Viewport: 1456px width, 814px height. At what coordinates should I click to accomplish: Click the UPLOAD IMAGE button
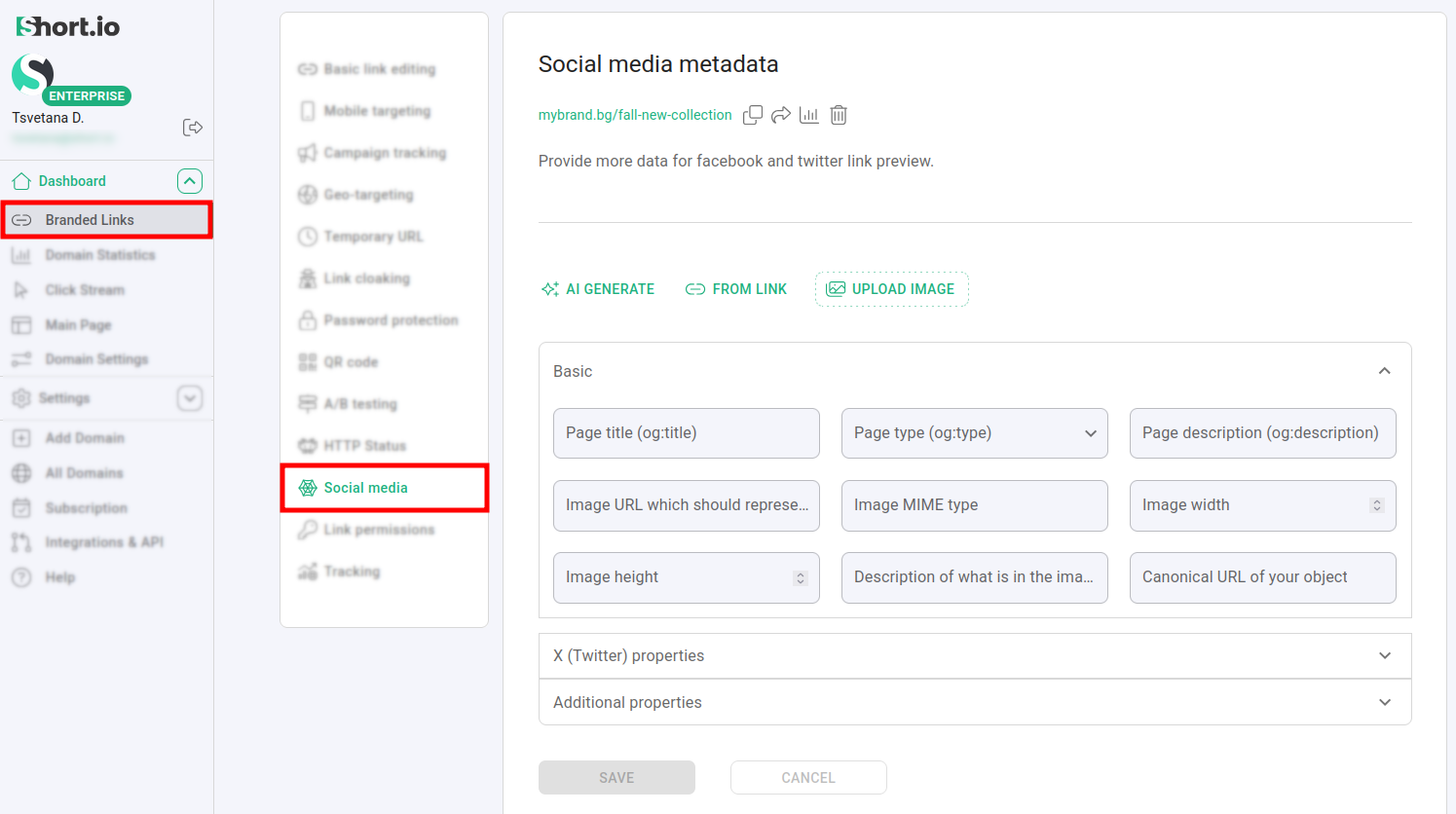tap(891, 288)
